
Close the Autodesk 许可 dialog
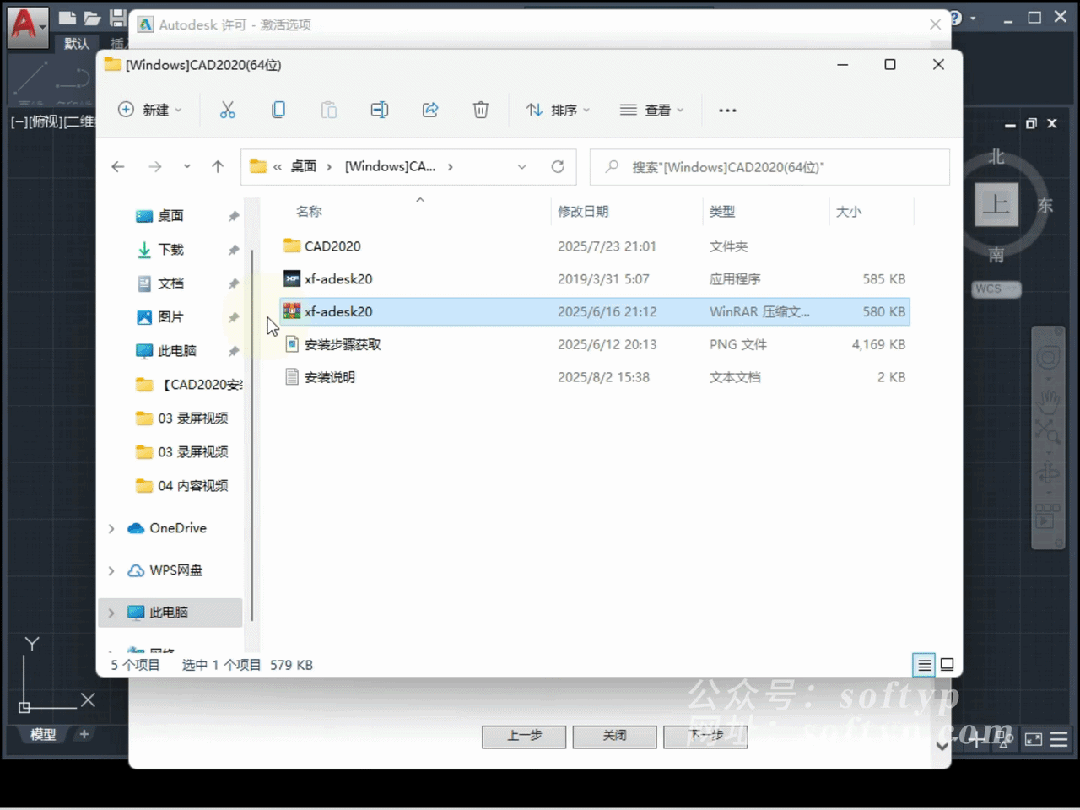pos(935,25)
